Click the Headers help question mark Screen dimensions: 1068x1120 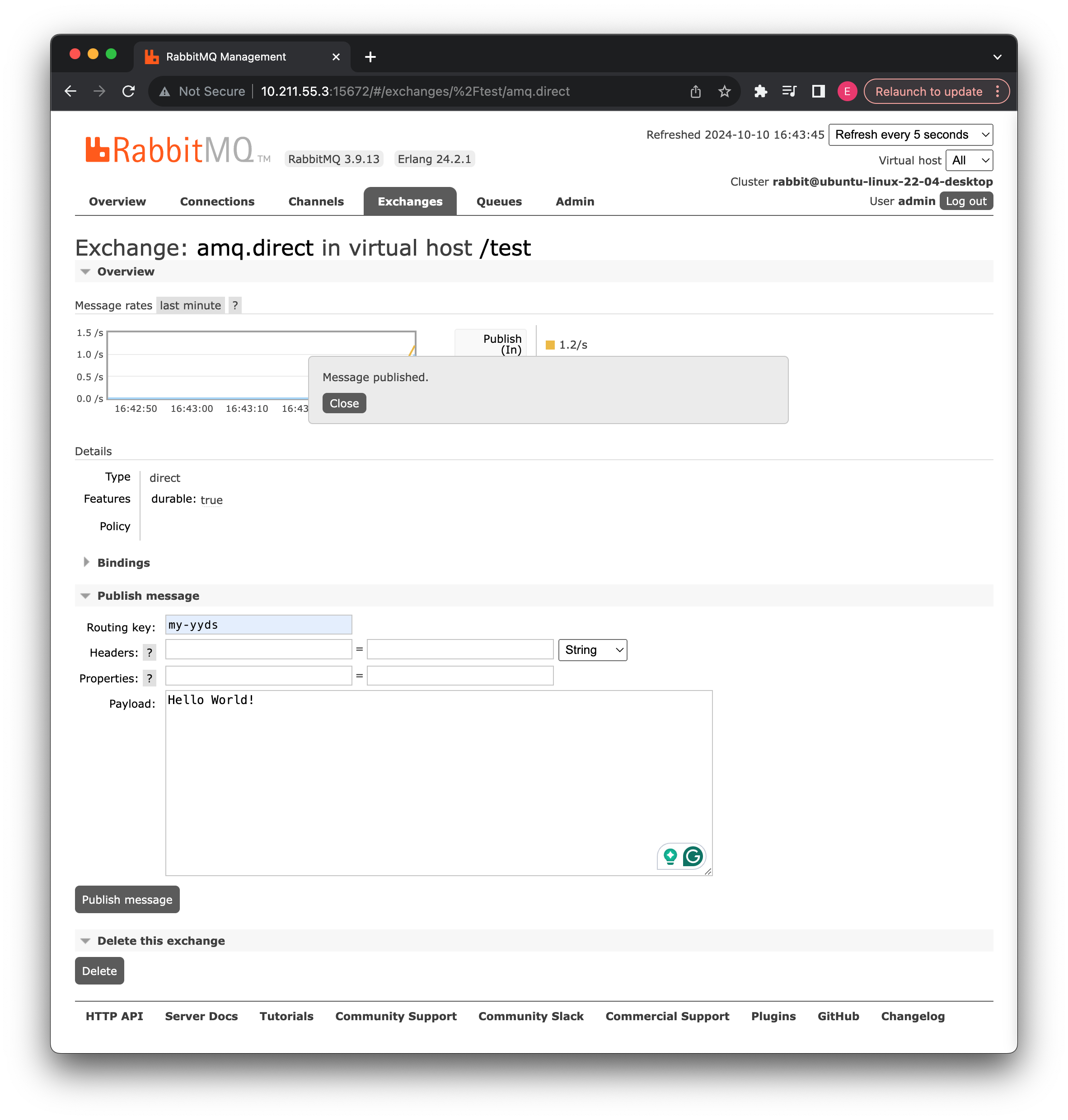pyautogui.click(x=149, y=652)
